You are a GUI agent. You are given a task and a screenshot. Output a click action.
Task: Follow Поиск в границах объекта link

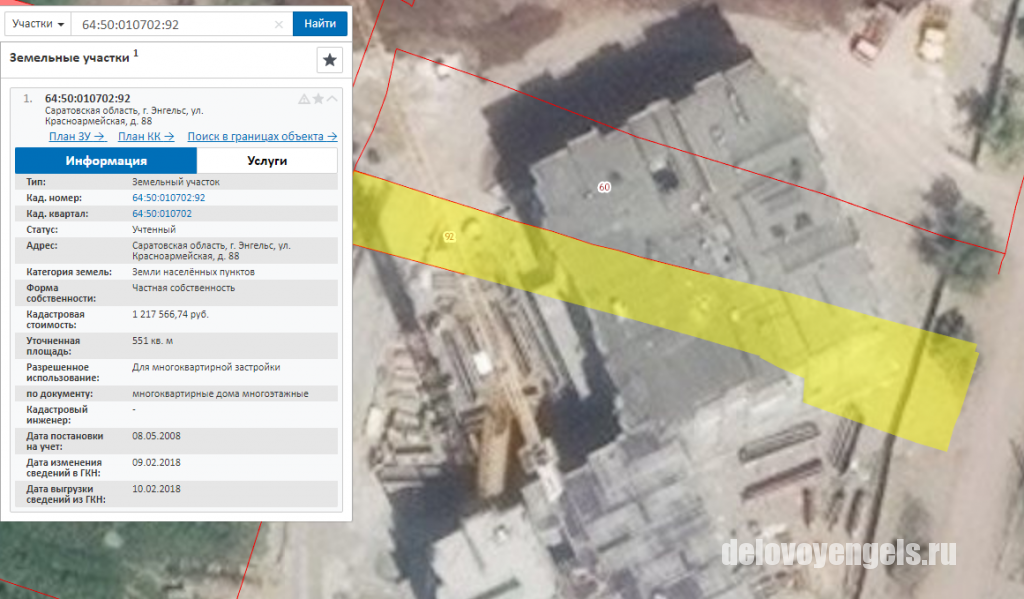pyautogui.click(x=262, y=137)
